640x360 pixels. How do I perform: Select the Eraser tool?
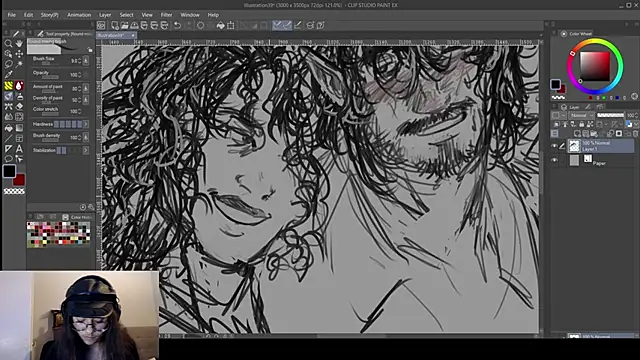pyautogui.click(x=19, y=107)
